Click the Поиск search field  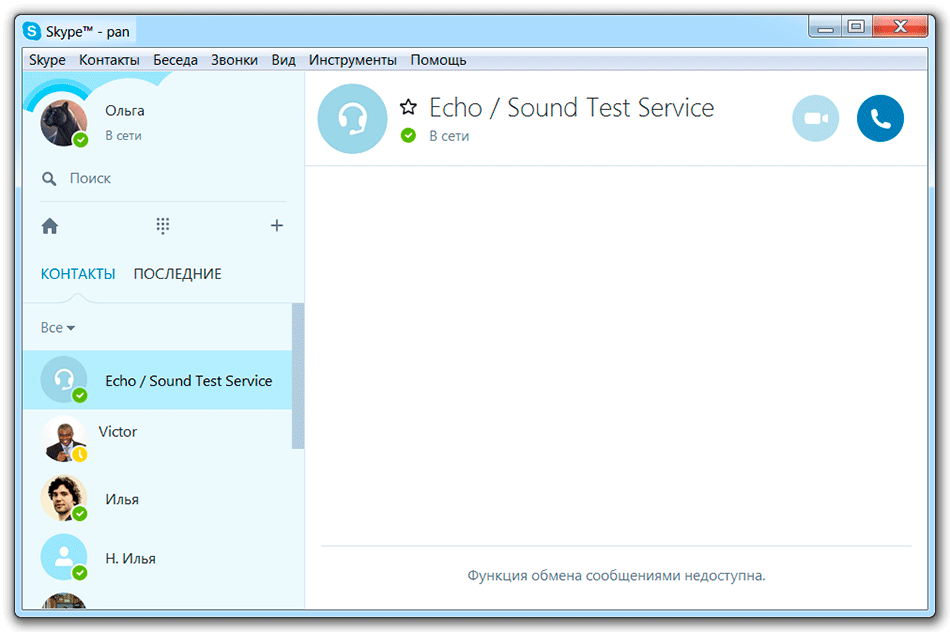coord(160,179)
